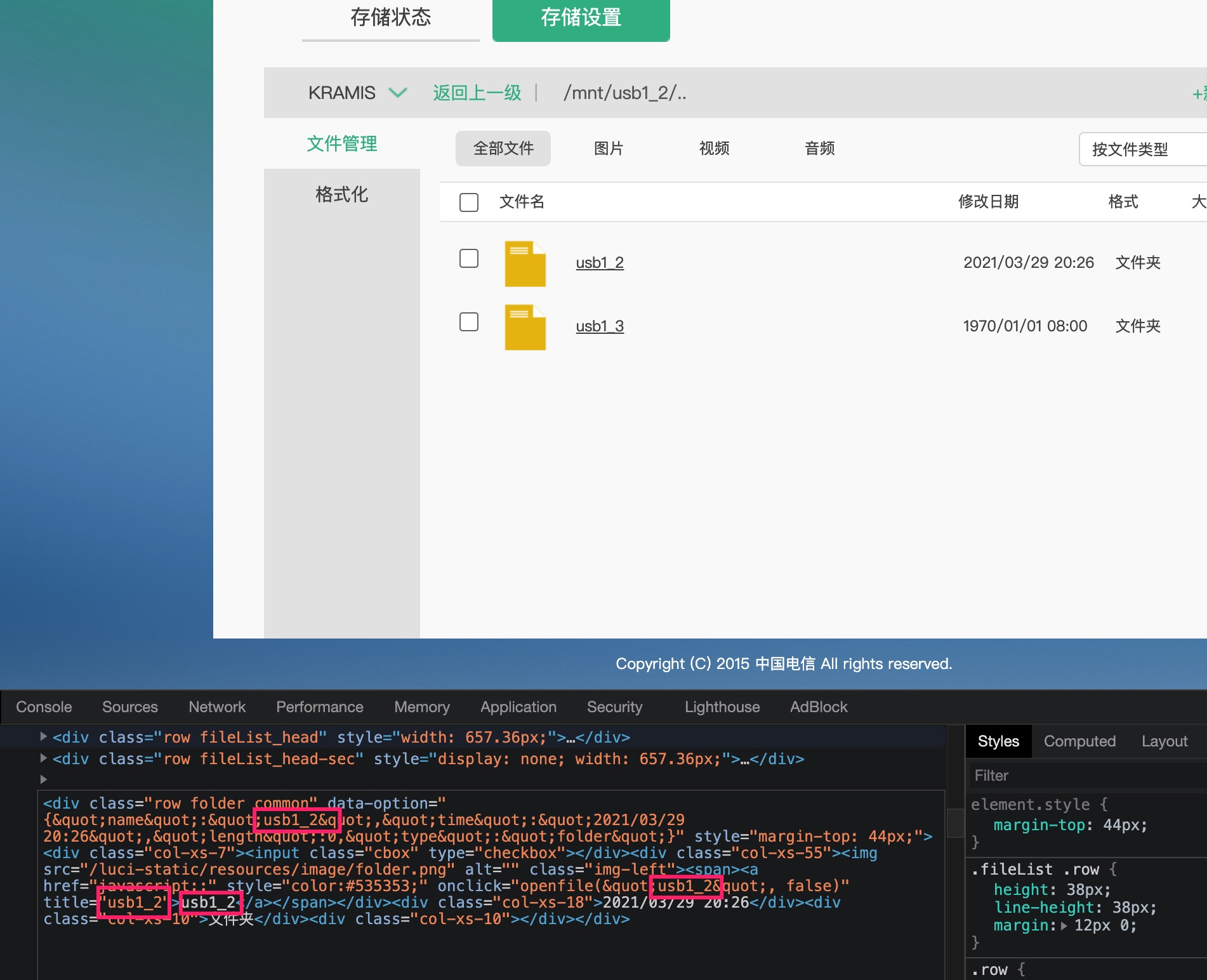The width and height of the screenshot is (1207, 980).
Task: Expand the margin shorthand triangle in .fileList .row
Action: [1064, 925]
